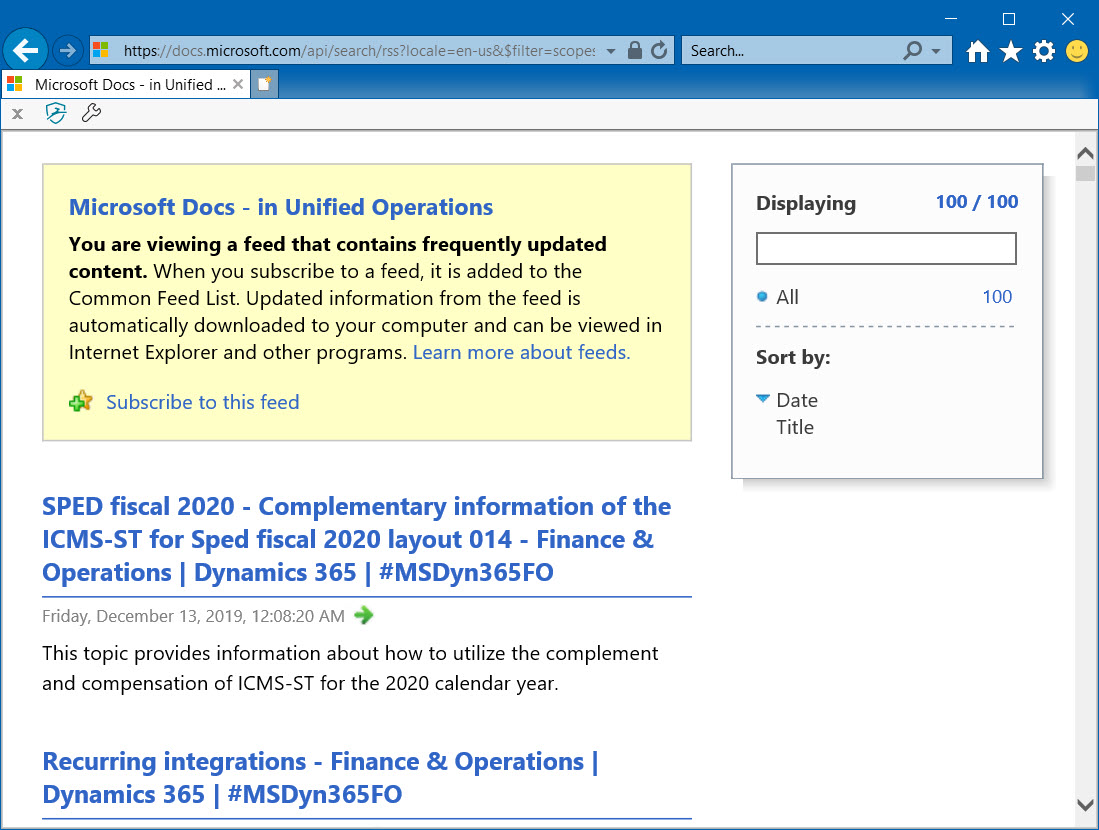Screen dimensions: 1099x830
Task: Open the address bar autocomplete dropdown arrow
Action: [x=610, y=51]
